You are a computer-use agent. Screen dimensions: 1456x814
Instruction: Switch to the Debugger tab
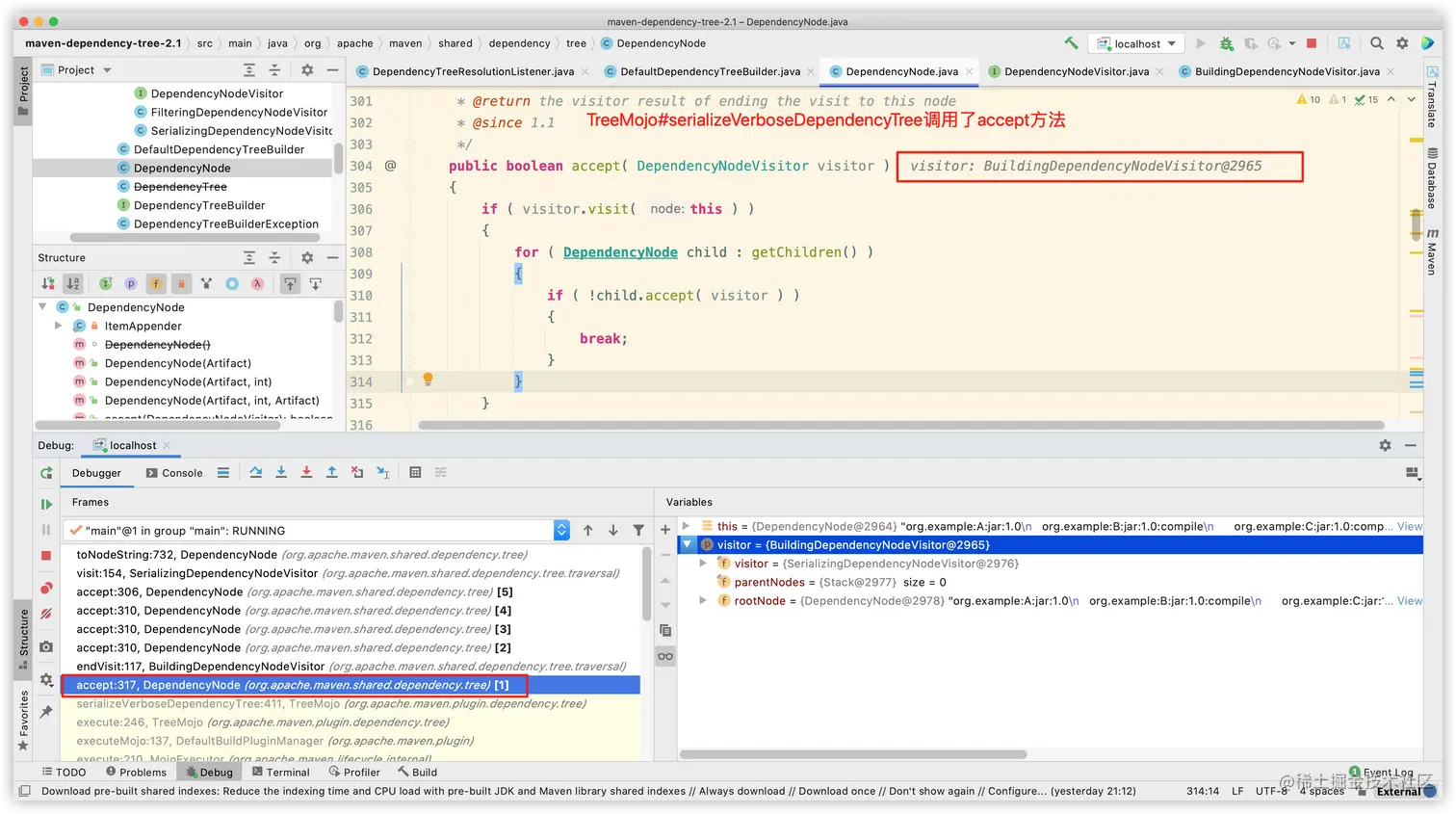pyautogui.click(x=96, y=473)
